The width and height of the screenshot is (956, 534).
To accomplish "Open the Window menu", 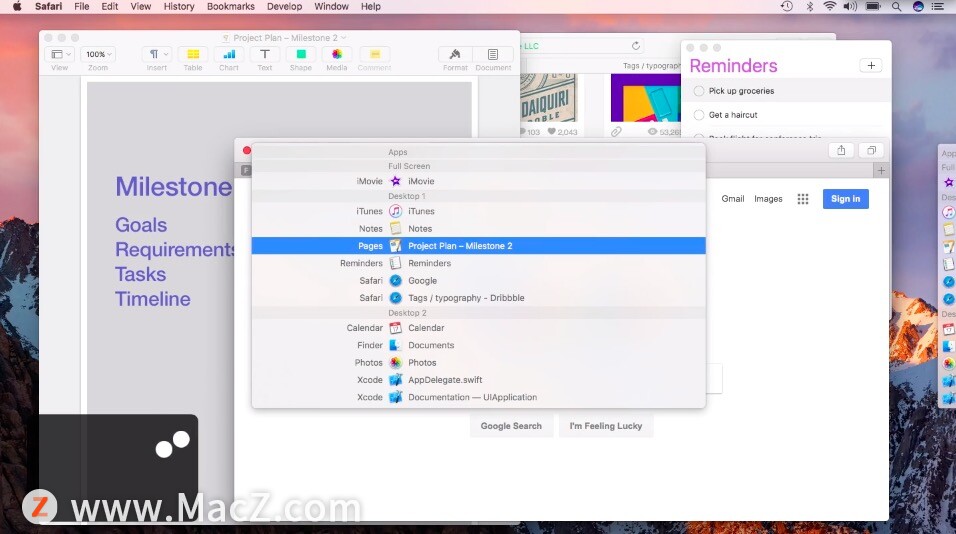I will 331,6.
